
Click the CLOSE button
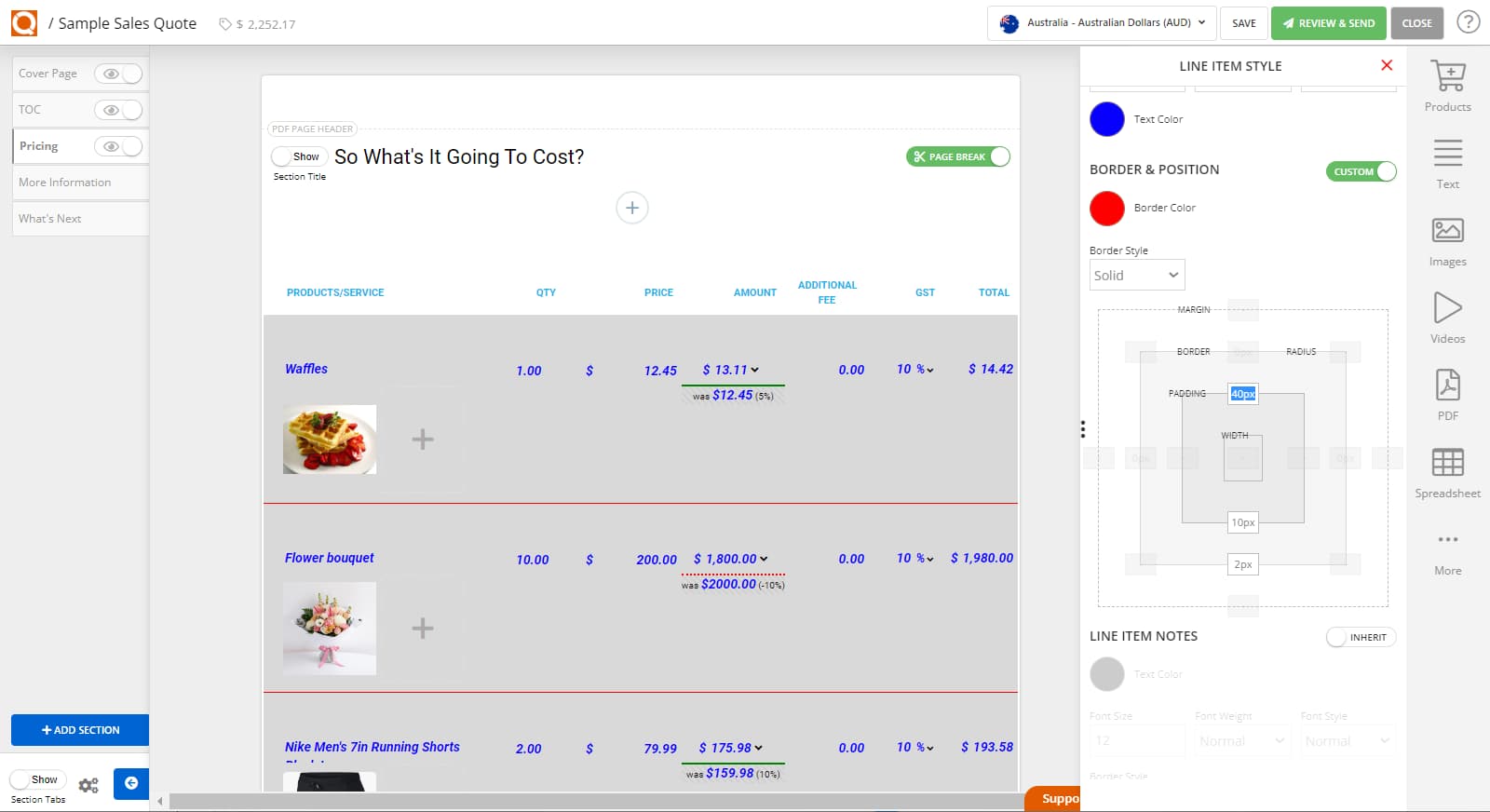tap(1417, 23)
